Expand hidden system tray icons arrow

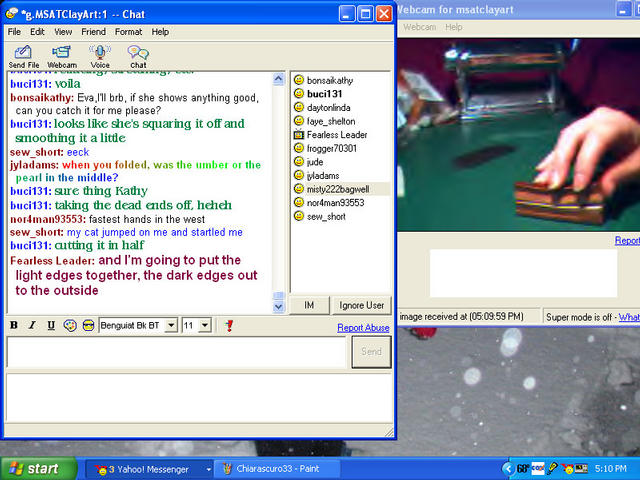[x=508, y=469]
